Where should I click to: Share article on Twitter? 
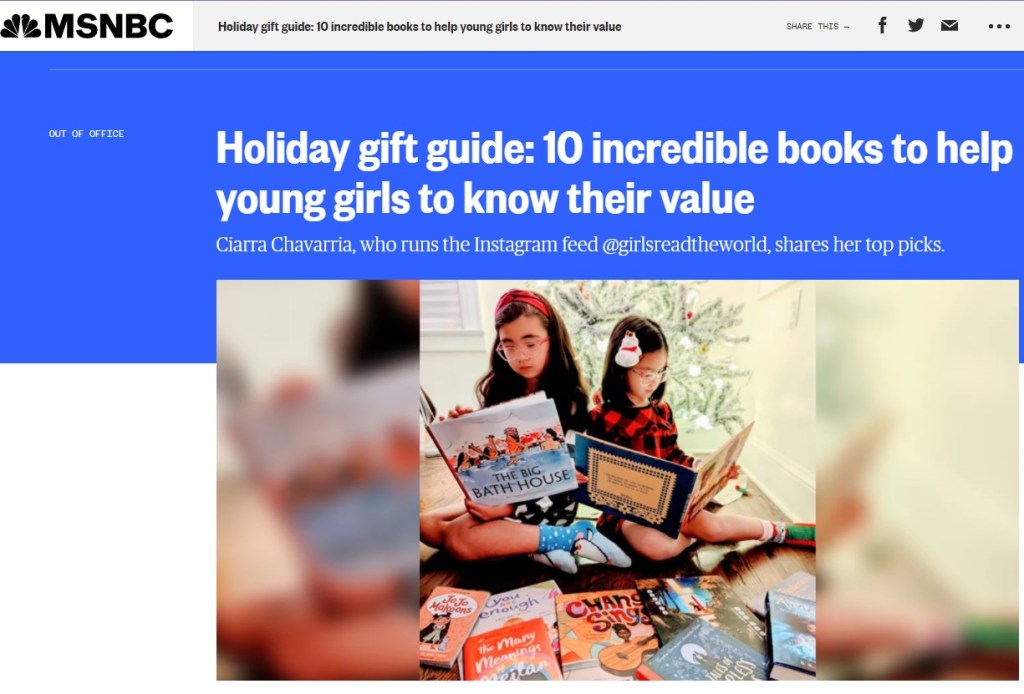[916, 25]
